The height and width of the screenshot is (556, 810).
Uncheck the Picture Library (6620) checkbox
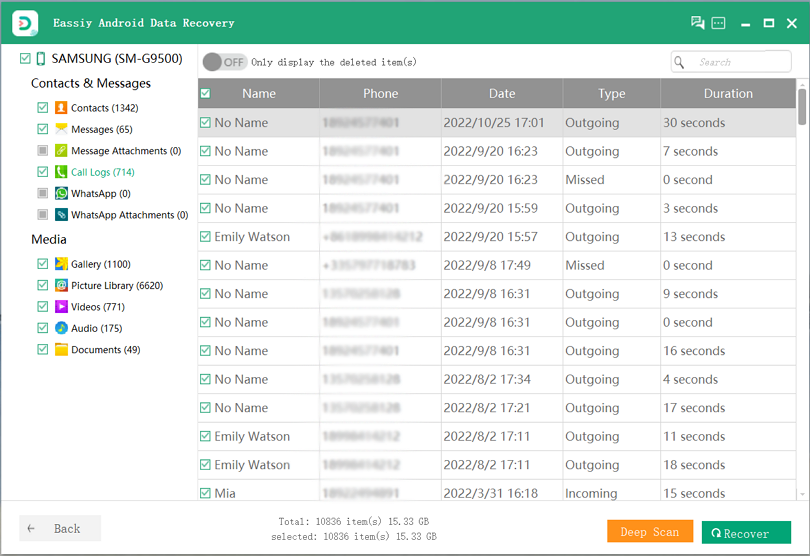coord(42,285)
